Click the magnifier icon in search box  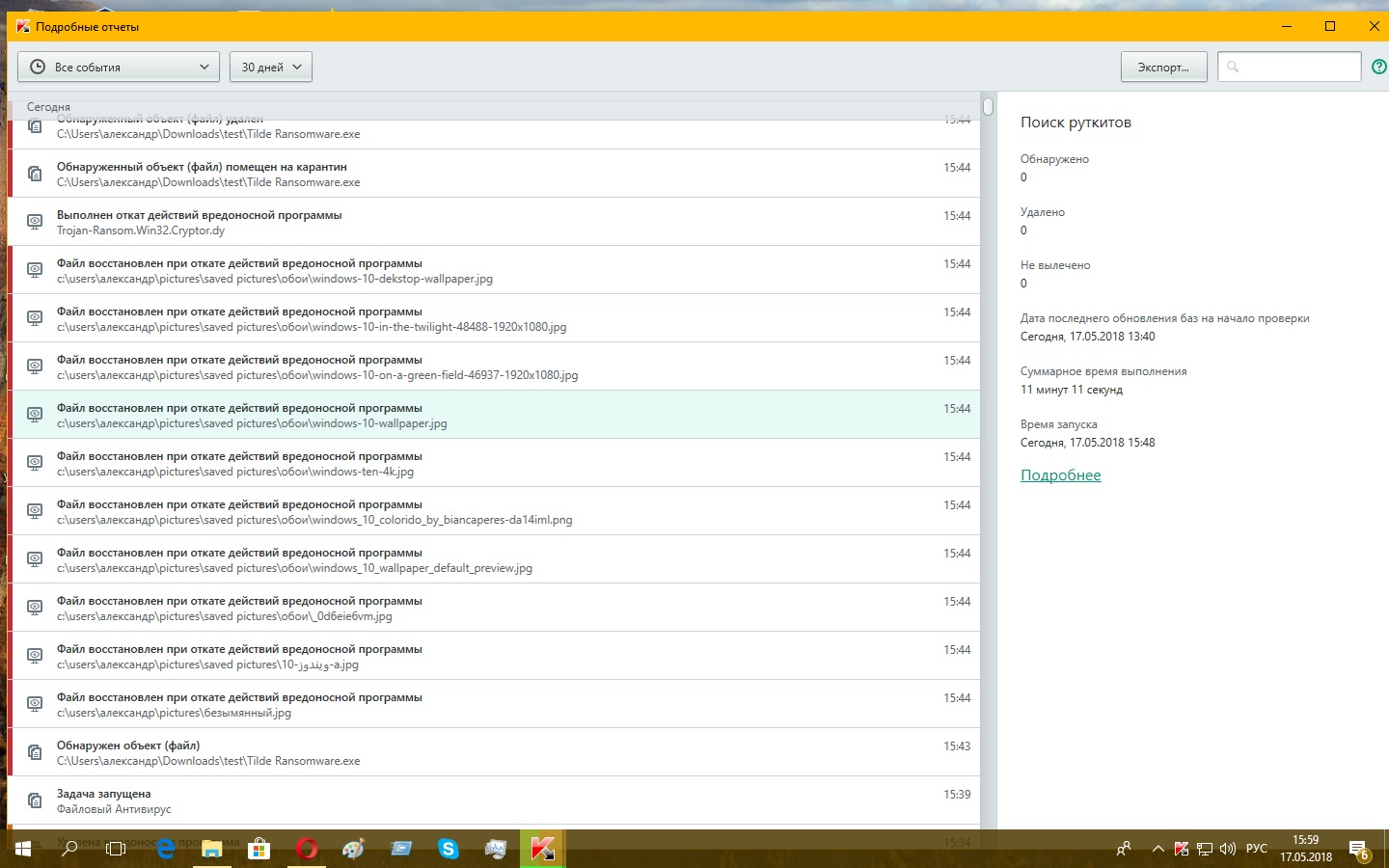(1233, 67)
